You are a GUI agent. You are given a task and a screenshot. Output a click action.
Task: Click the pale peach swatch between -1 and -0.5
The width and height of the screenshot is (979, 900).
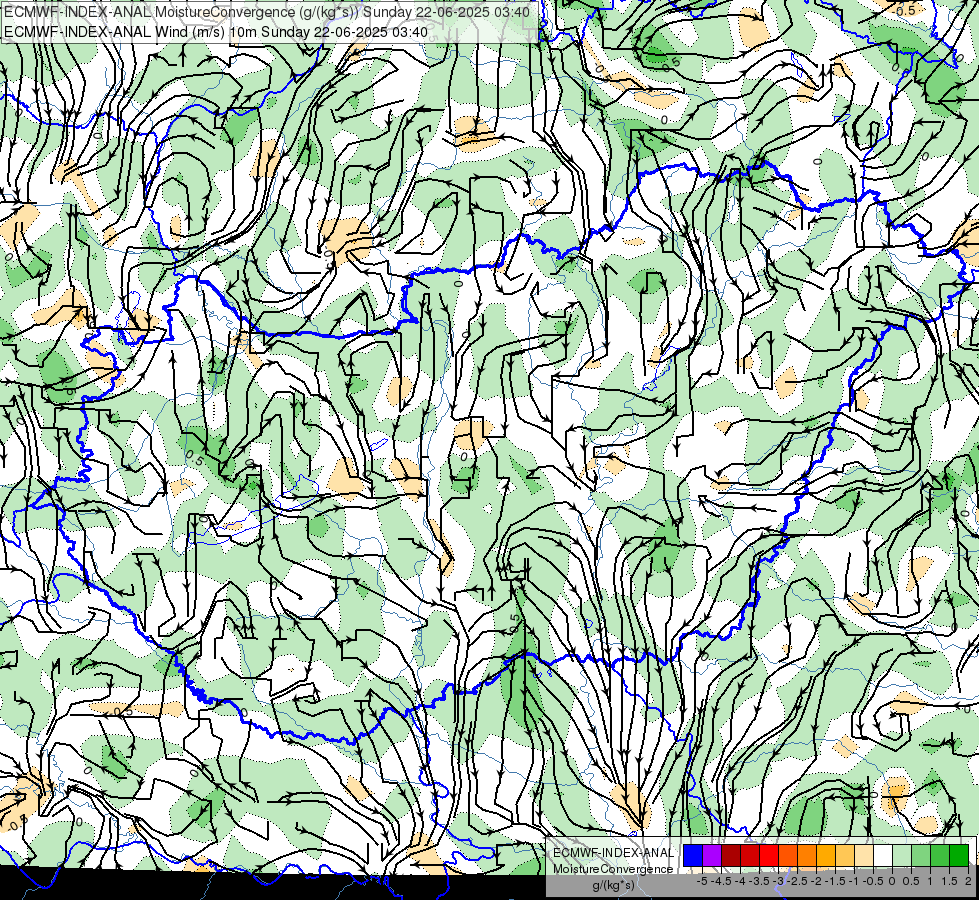pos(864,856)
